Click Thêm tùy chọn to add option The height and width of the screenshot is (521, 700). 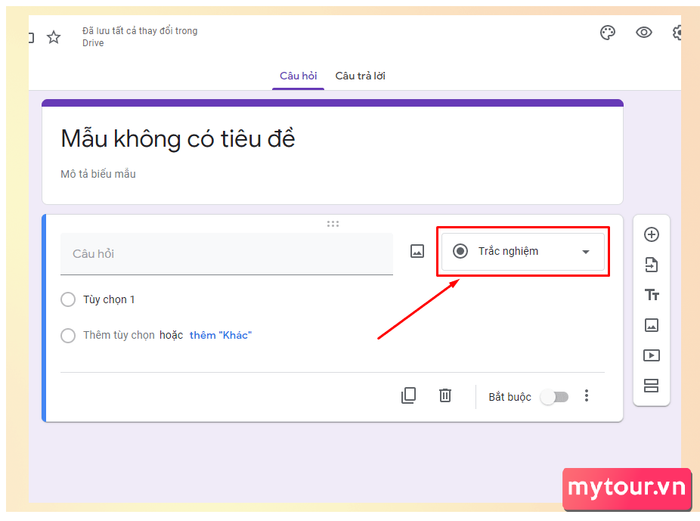pyautogui.click(x=119, y=335)
